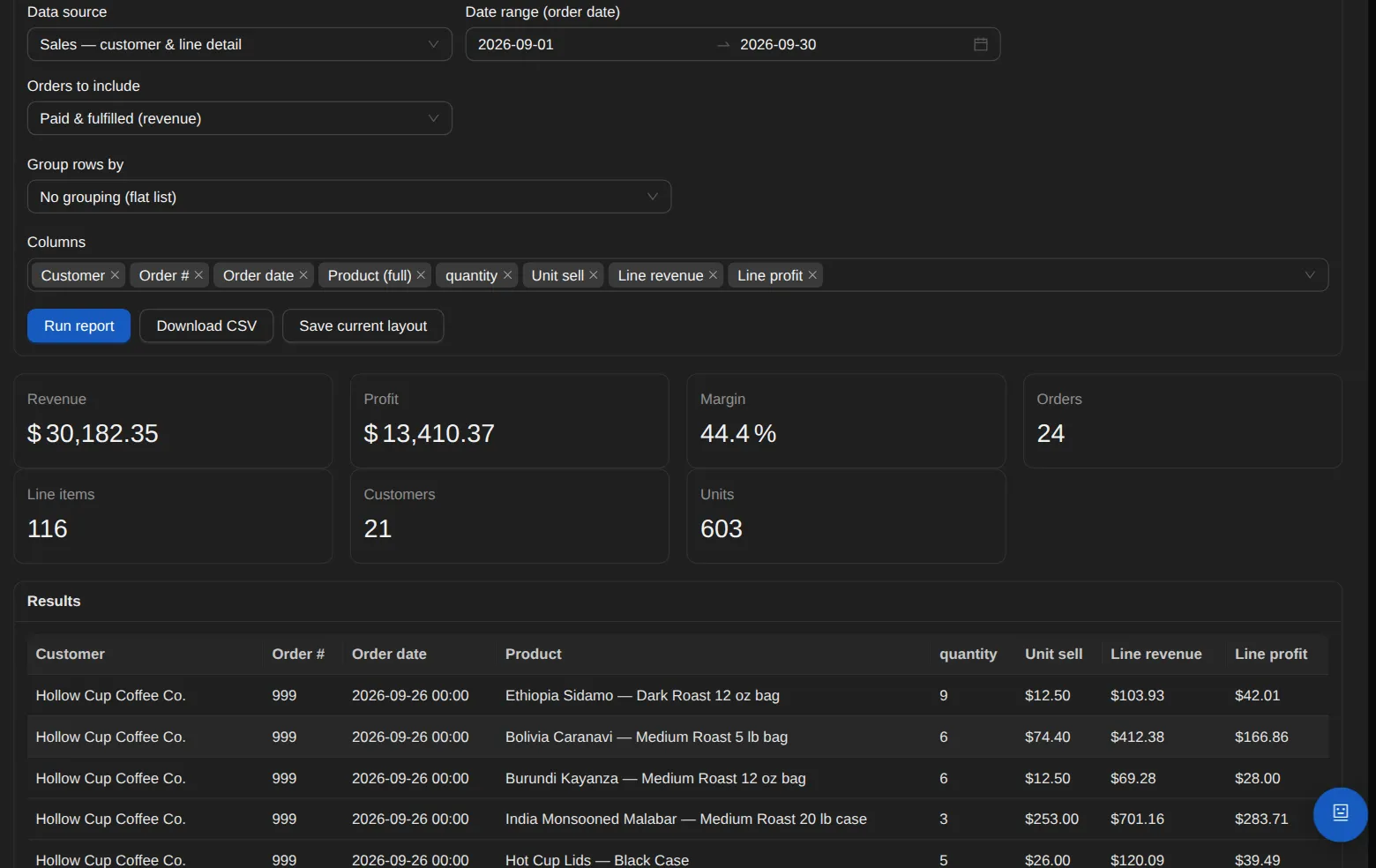Open the blue floating chat widget
This screenshot has height=868, width=1376.
tap(1340, 814)
